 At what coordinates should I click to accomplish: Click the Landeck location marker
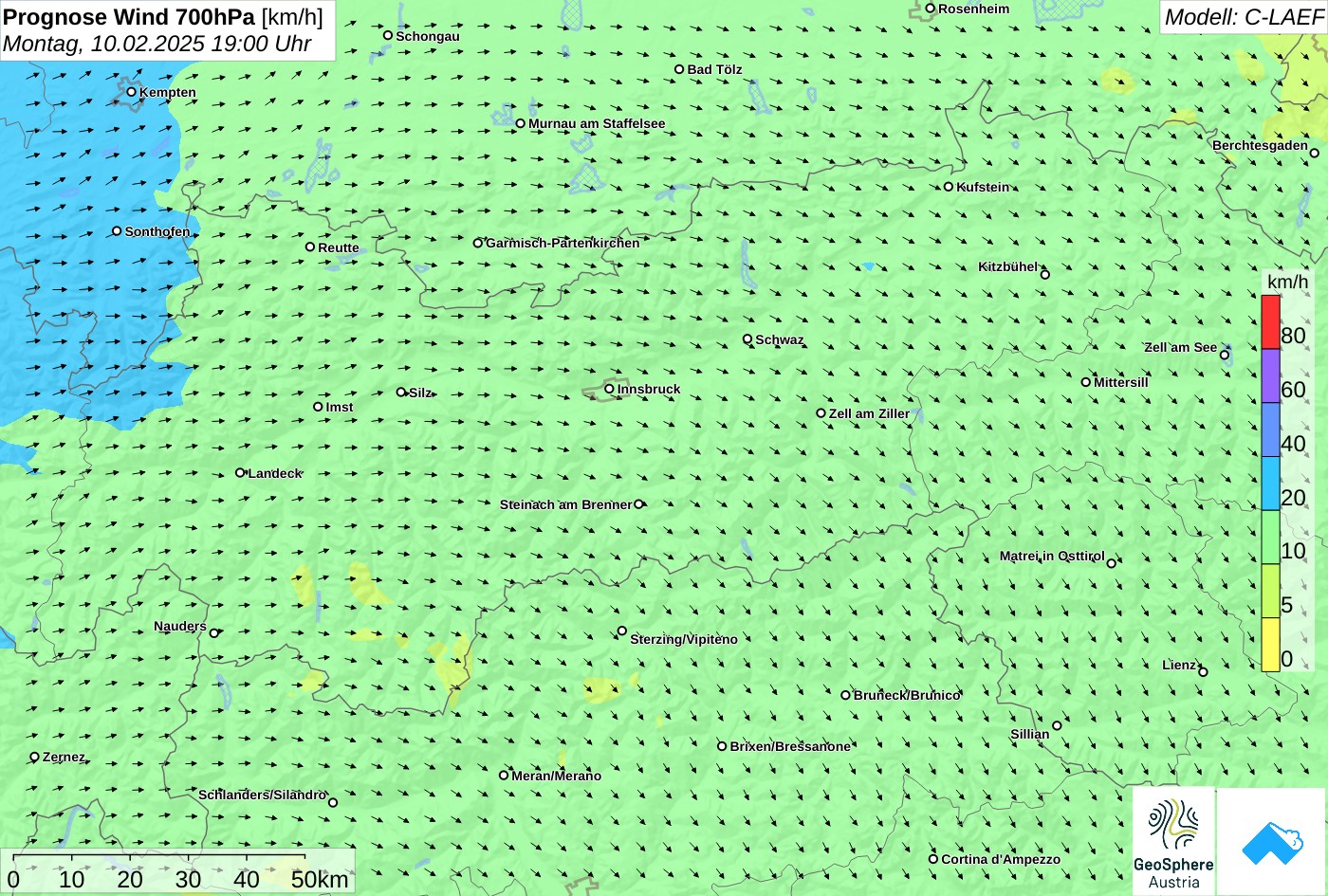click(x=240, y=473)
